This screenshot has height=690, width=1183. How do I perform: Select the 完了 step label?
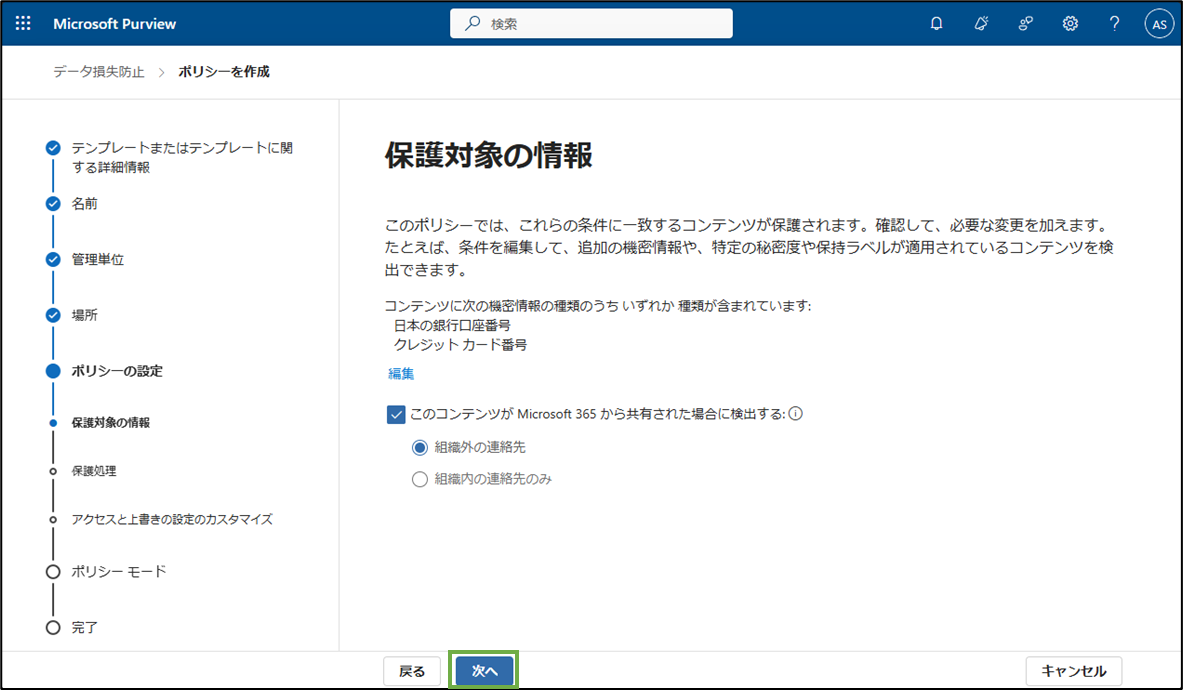(84, 627)
